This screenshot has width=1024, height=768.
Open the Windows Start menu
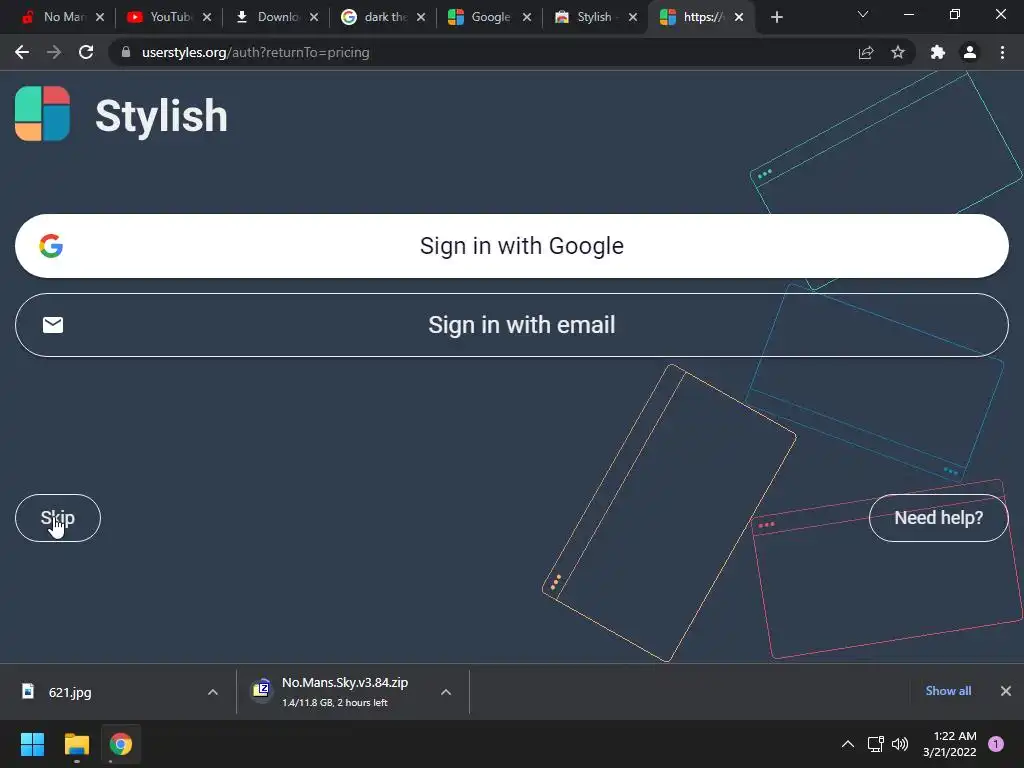coord(32,744)
